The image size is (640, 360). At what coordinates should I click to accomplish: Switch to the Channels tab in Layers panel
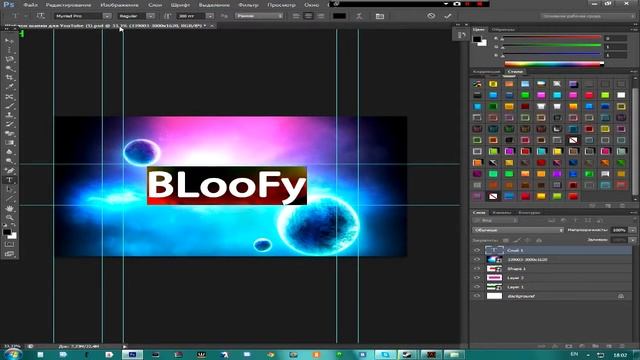tap(502, 212)
